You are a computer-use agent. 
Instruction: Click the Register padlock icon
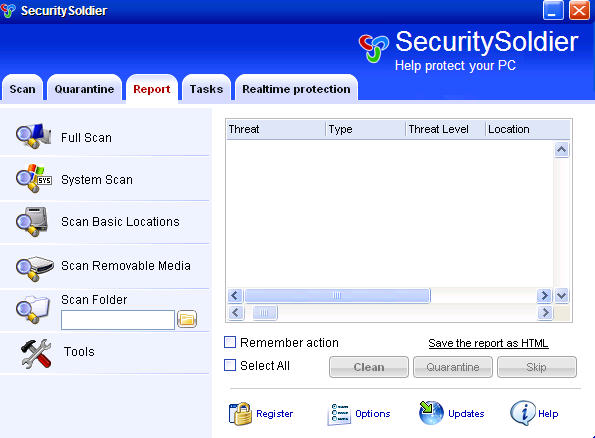240,414
